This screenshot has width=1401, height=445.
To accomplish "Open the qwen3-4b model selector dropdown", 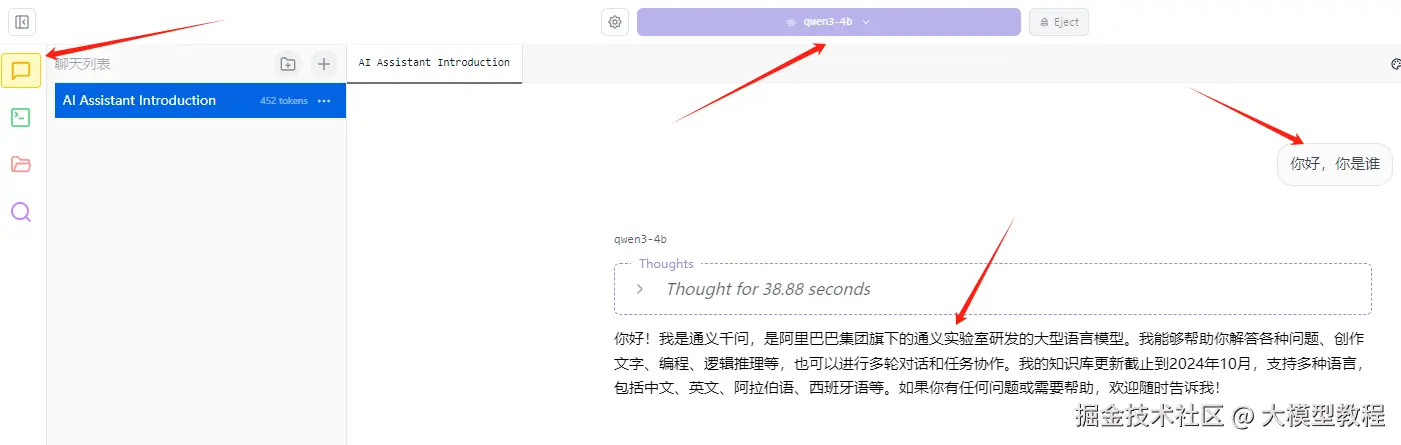I will click(x=828, y=22).
